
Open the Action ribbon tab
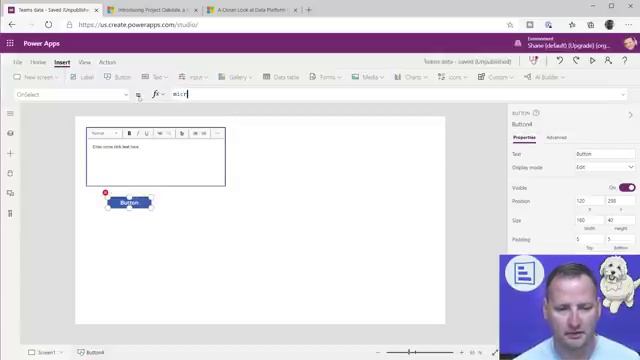click(107, 62)
